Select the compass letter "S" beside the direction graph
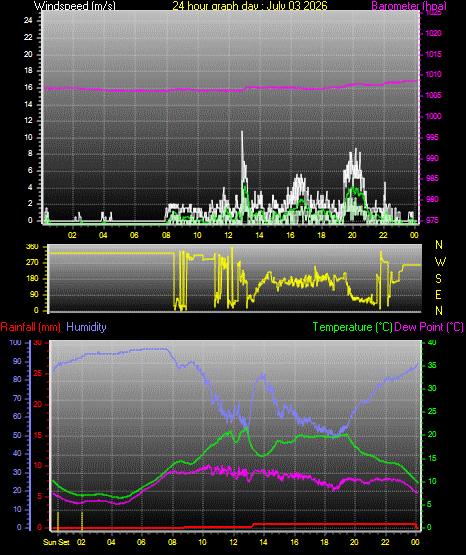The width and height of the screenshot is (466, 555). [438, 279]
